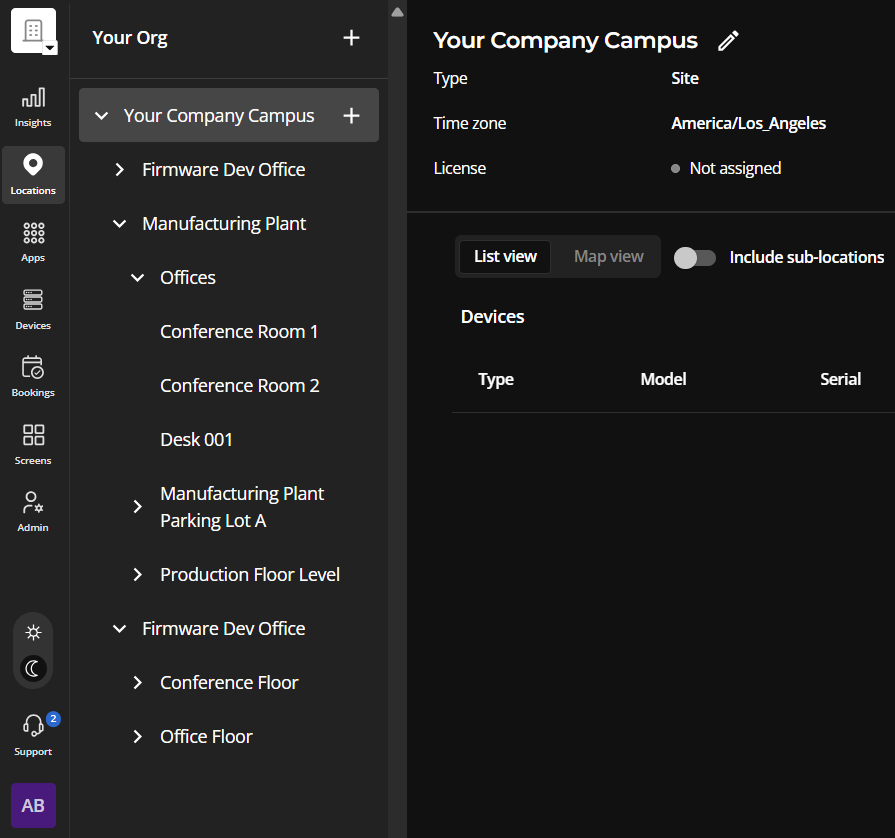Expand Manufacturing Plant Parking Lot A
The height and width of the screenshot is (838, 895).
click(138, 506)
